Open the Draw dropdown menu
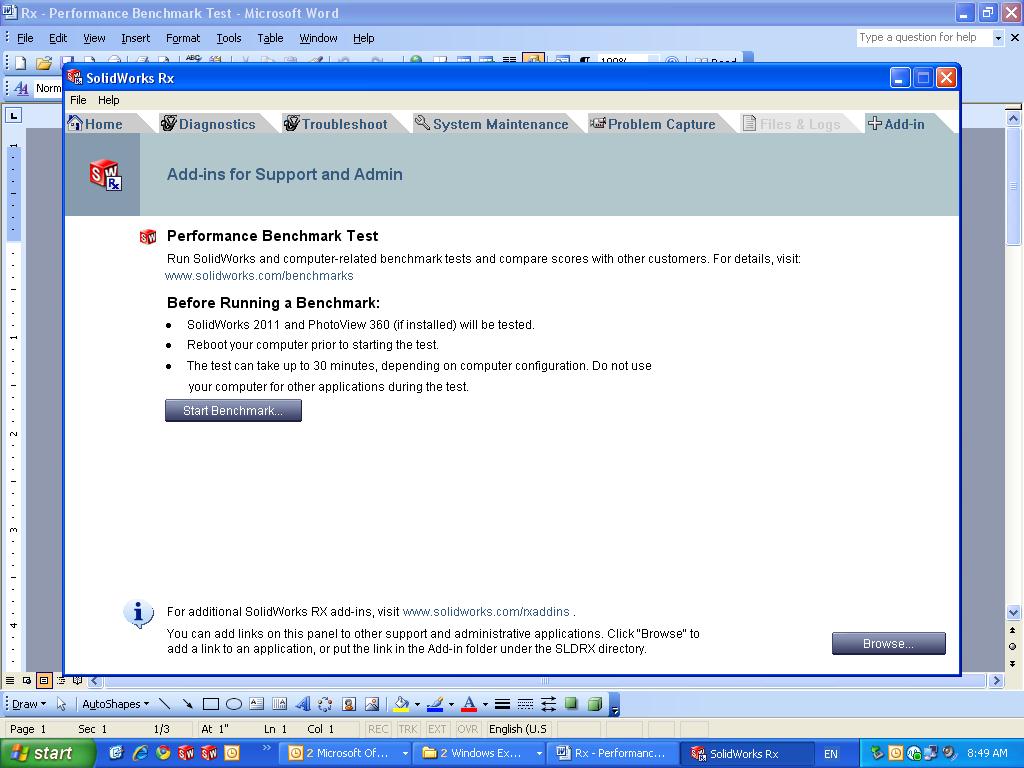 point(29,704)
